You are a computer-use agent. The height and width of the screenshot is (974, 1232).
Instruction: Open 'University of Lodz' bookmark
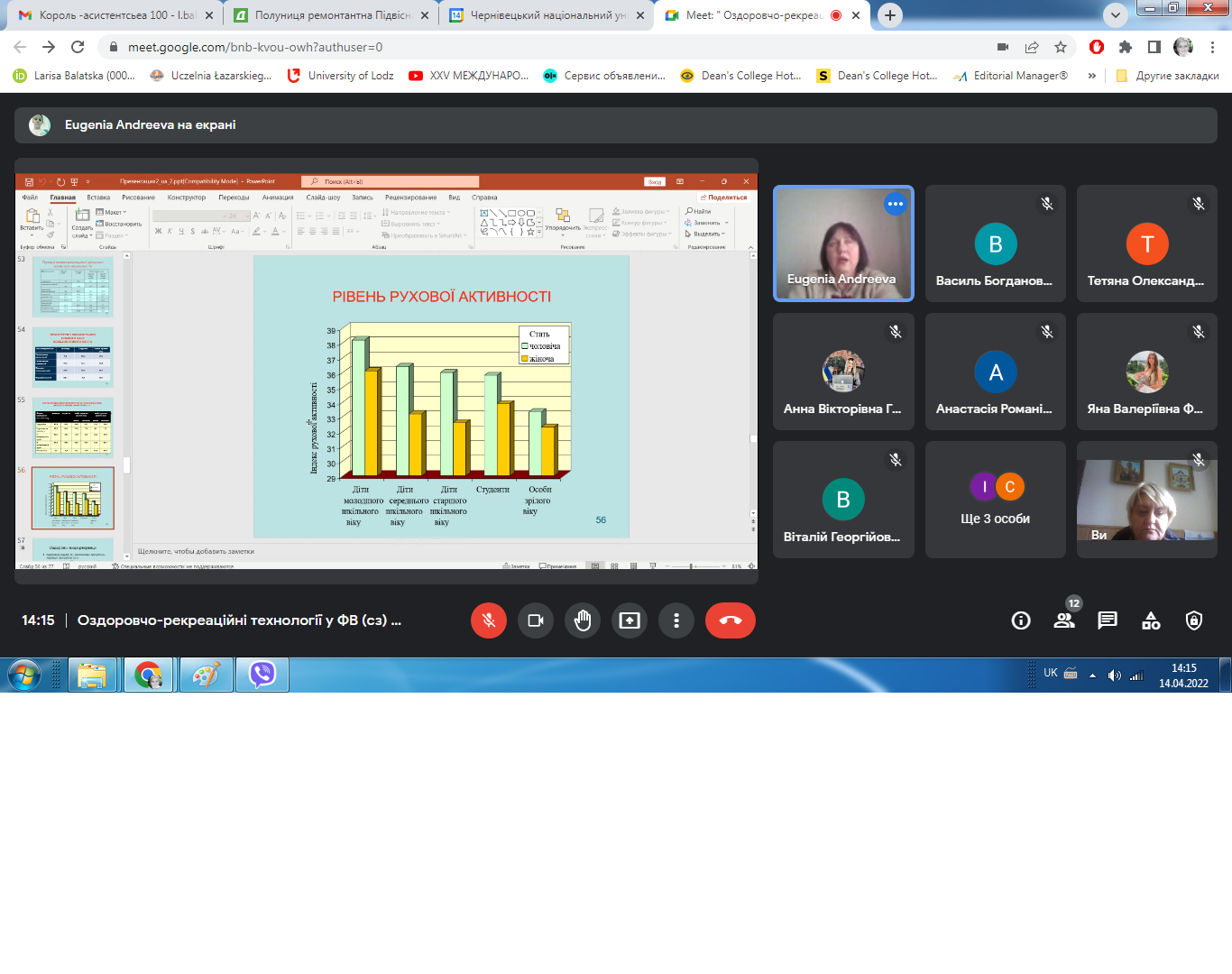(341, 76)
